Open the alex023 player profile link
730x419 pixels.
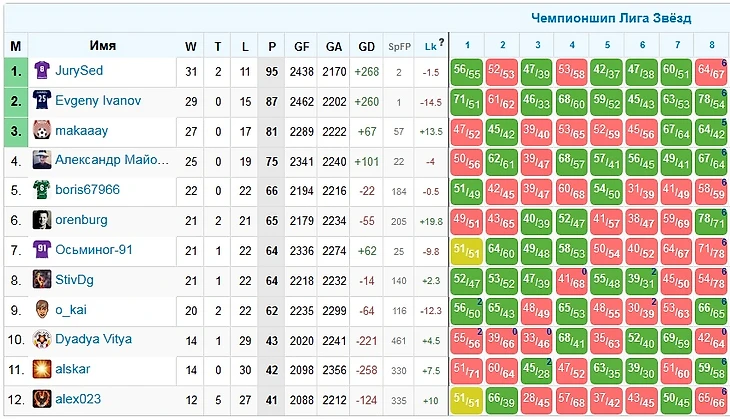pos(78,399)
